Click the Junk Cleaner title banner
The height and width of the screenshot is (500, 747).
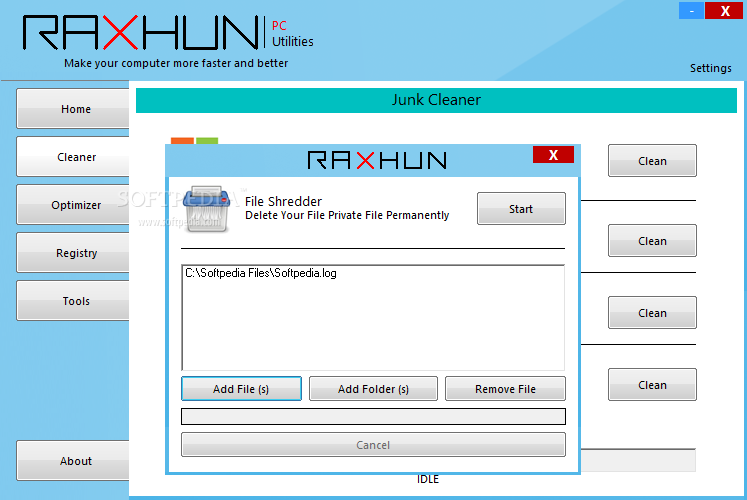(436, 100)
